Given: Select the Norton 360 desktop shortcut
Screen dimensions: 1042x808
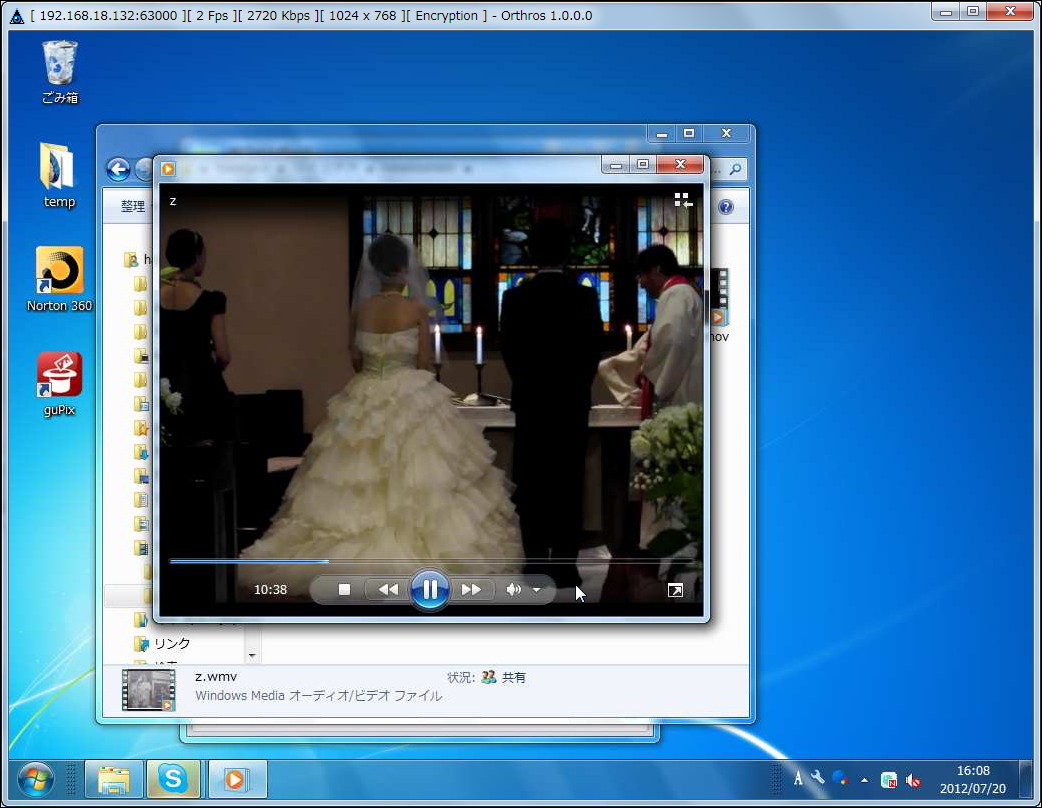Looking at the screenshot, I should [x=59, y=280].
